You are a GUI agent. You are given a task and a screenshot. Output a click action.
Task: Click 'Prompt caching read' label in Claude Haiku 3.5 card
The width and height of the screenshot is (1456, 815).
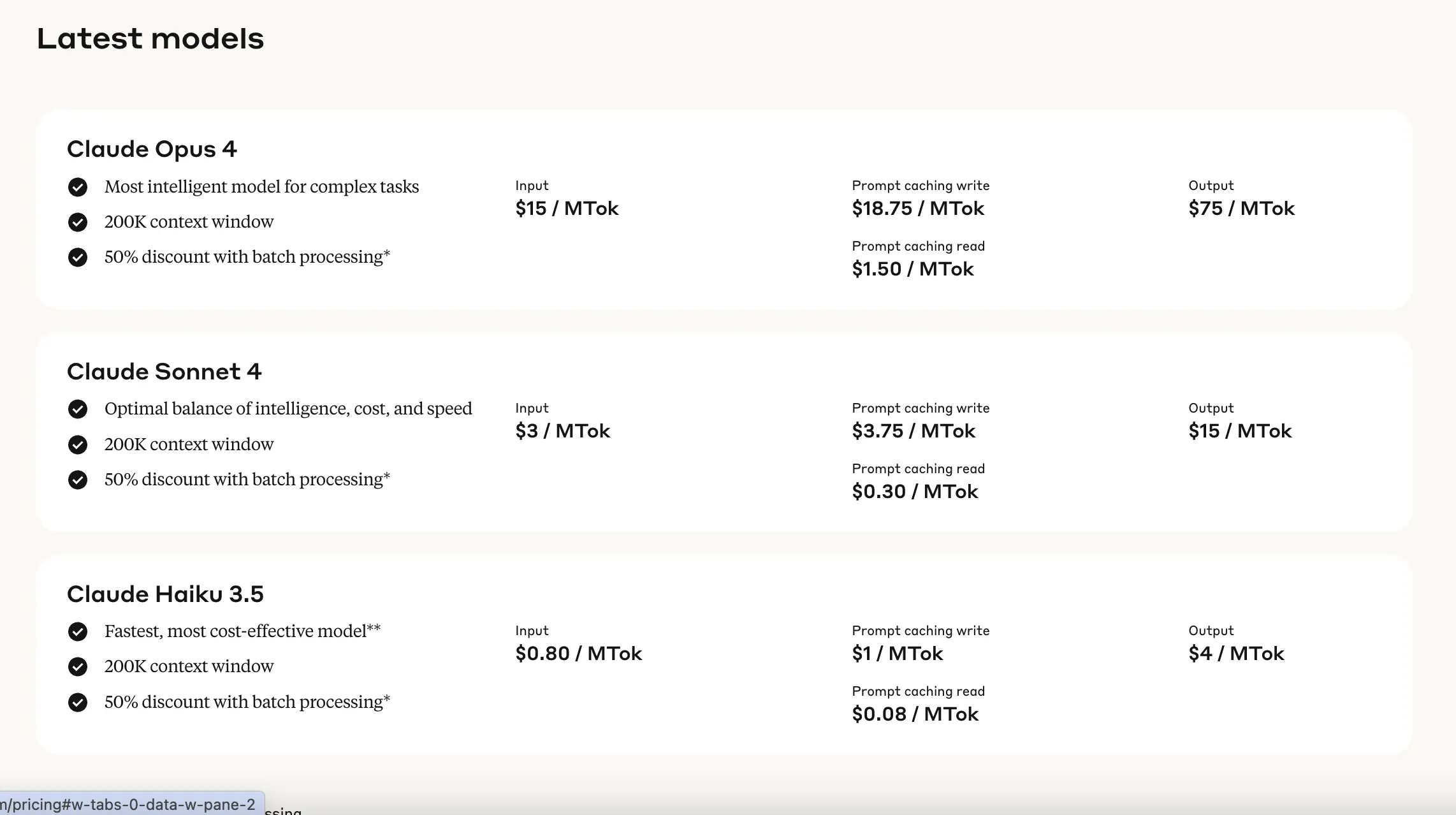(x=918, y=691)
